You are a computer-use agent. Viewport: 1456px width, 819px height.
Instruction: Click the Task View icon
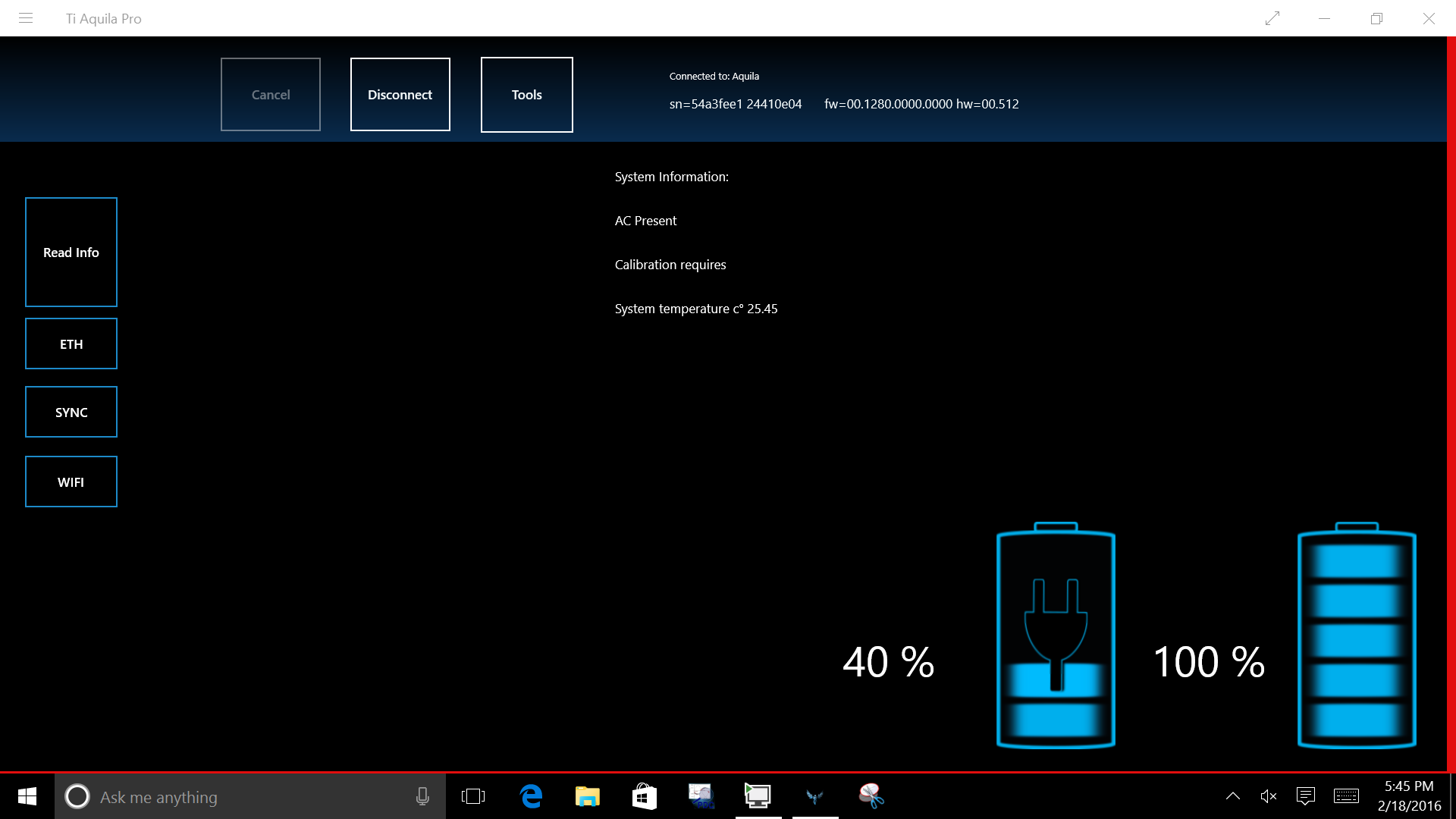473,796
